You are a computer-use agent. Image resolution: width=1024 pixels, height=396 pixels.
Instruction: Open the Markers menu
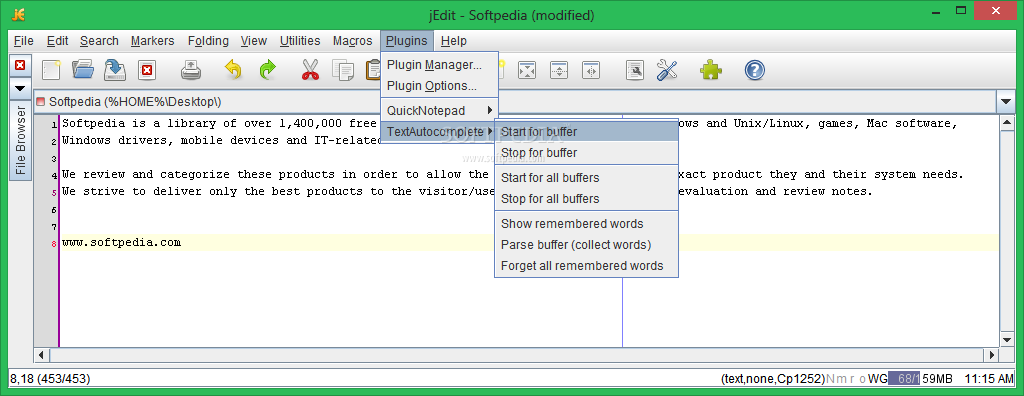[x=152, y=41]
